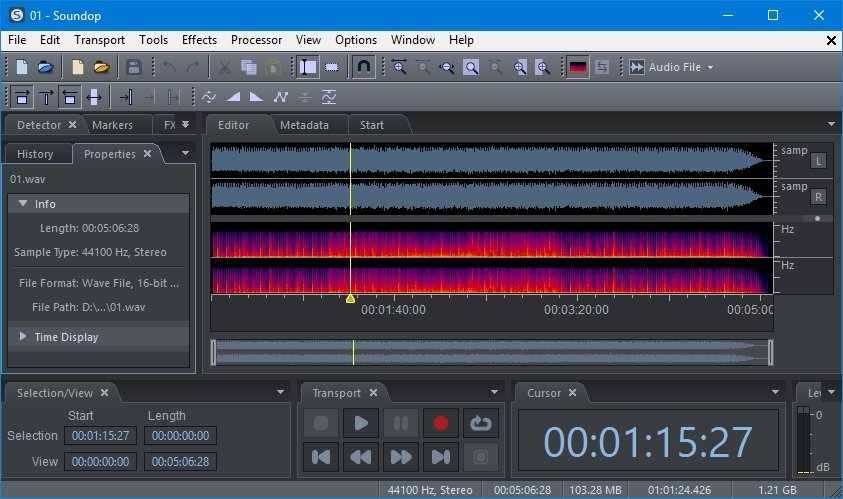Open the Audio File dropdown
843x499 pixels.
coord(710,68)
